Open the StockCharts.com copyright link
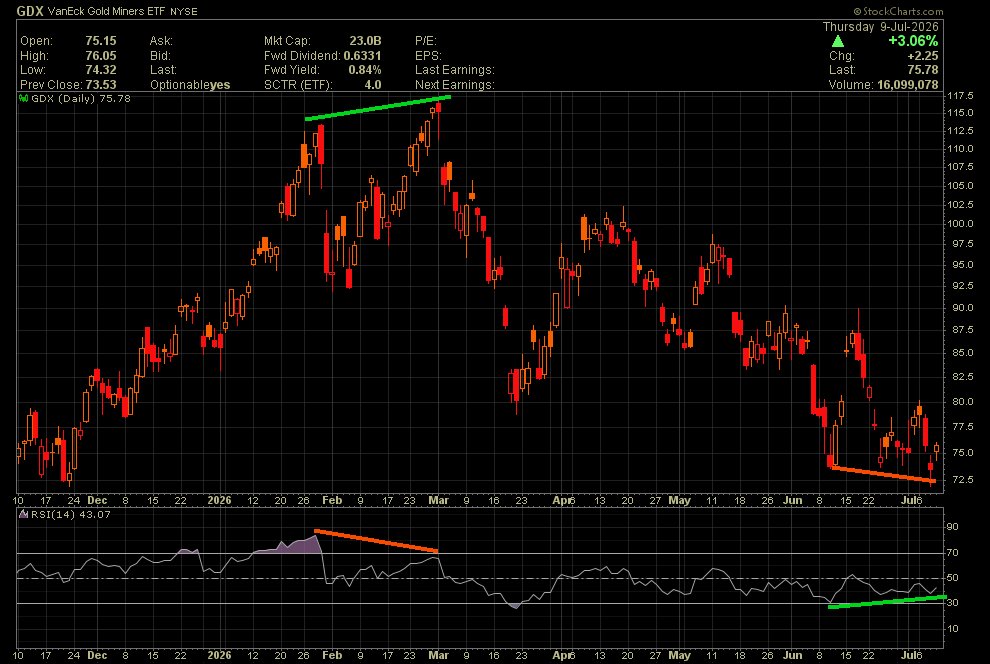This screenshot has width=990, height=664. [x=898, y=11]
